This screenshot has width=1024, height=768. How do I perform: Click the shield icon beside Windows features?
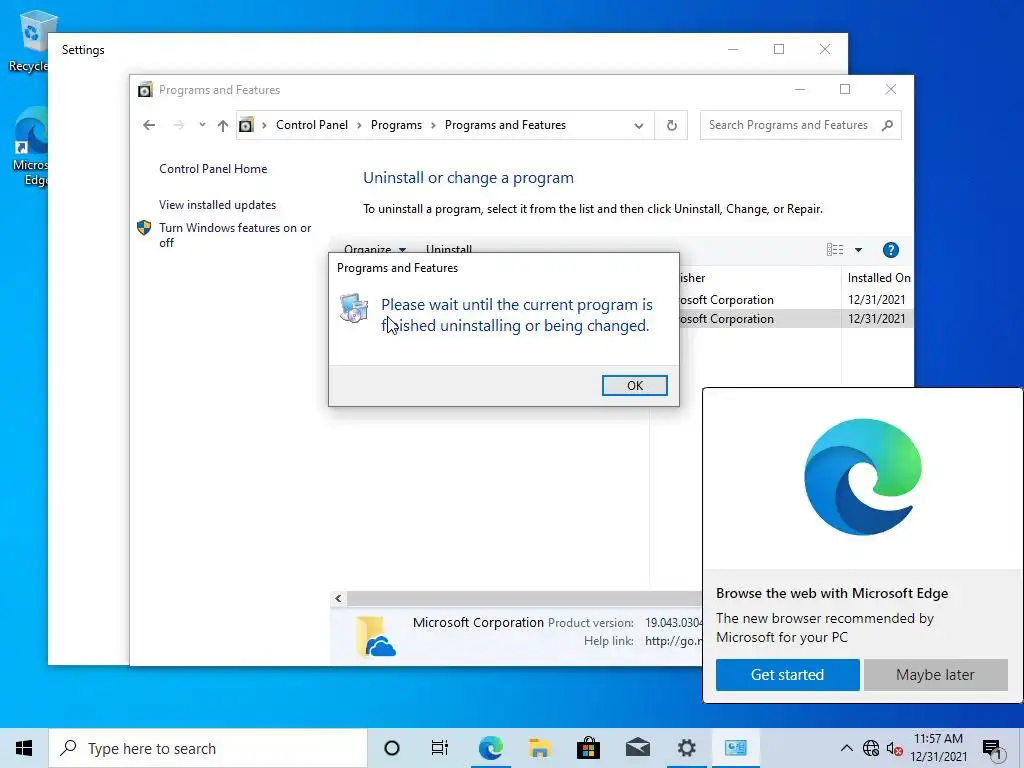click(144, 228)
